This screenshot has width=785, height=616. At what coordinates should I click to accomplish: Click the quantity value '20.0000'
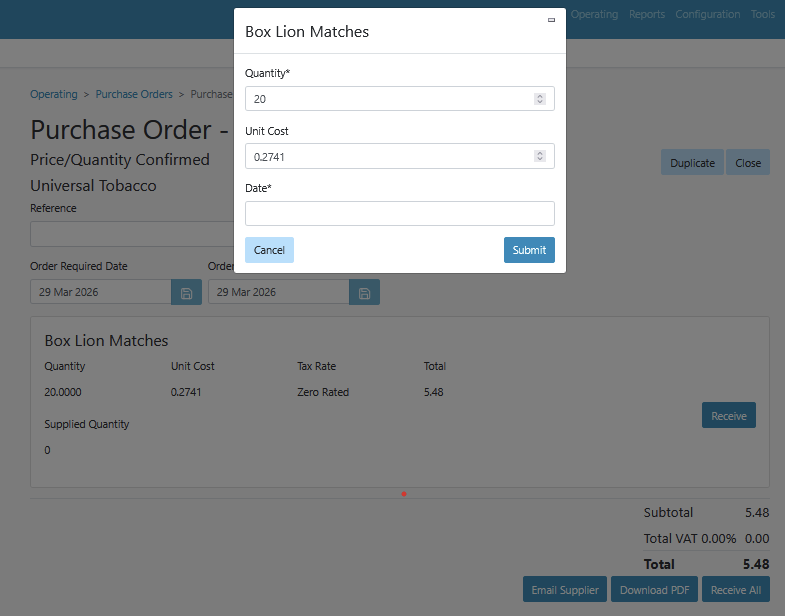coord(63,392)
